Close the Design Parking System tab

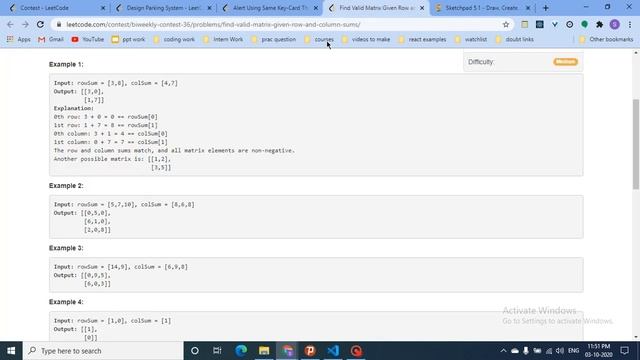coord(209,8)
